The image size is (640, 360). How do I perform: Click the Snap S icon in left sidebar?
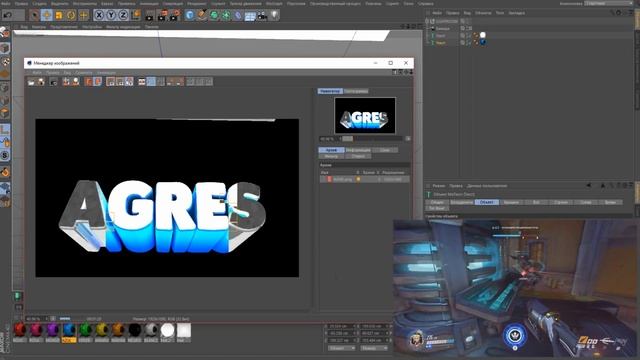(5, 156)
